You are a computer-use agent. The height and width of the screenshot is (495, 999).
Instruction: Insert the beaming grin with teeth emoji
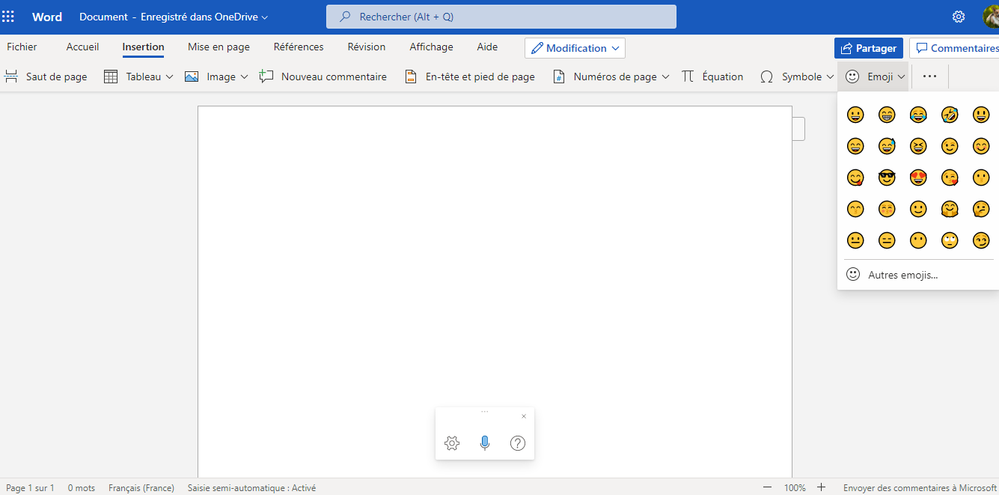coord(886,115)
